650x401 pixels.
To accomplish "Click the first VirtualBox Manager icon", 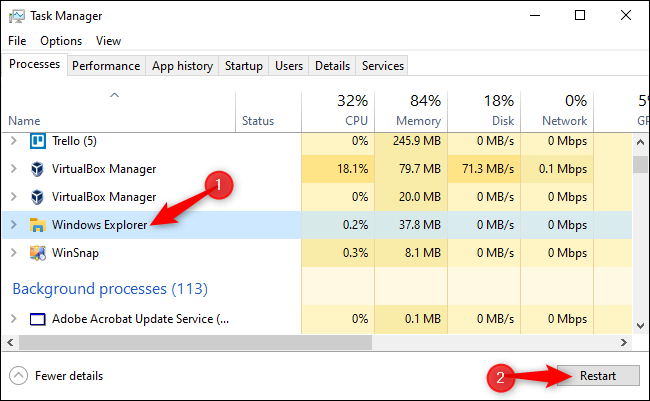I will coord(39,168).
